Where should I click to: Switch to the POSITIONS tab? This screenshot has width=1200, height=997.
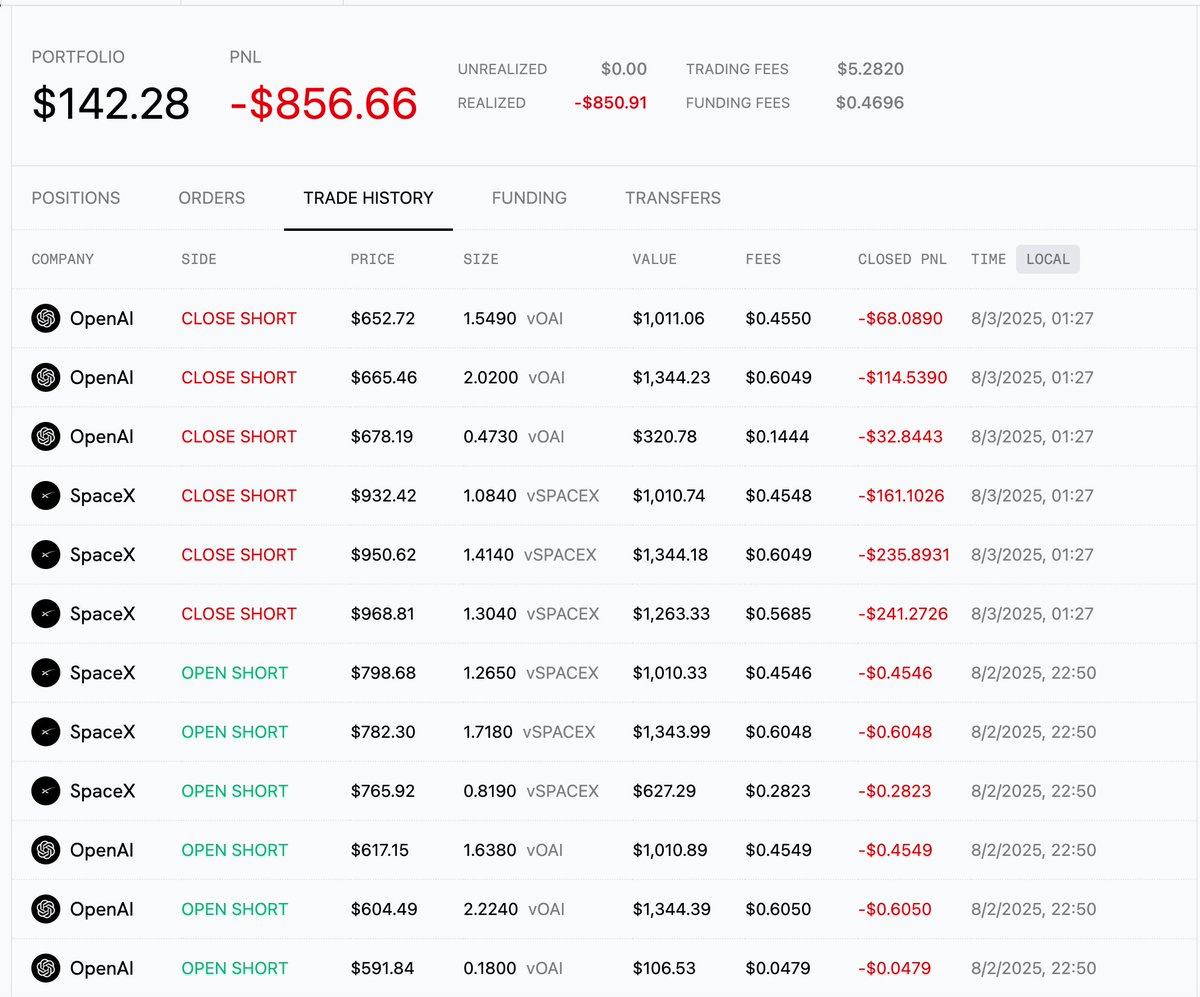click(x=76, y=198)
